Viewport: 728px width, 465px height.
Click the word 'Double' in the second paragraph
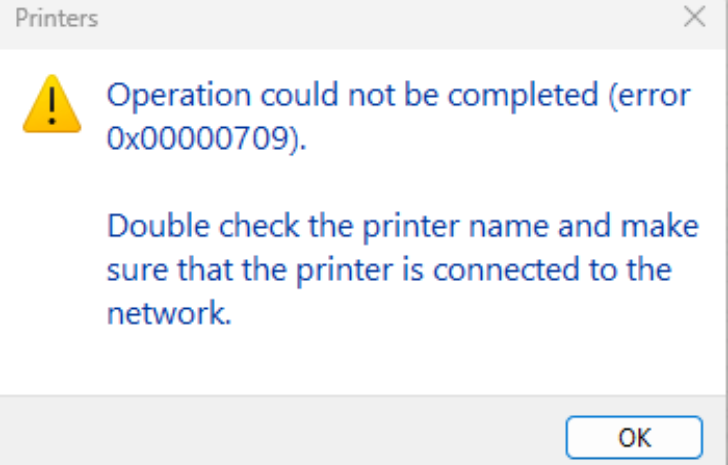tap(158, 226)
